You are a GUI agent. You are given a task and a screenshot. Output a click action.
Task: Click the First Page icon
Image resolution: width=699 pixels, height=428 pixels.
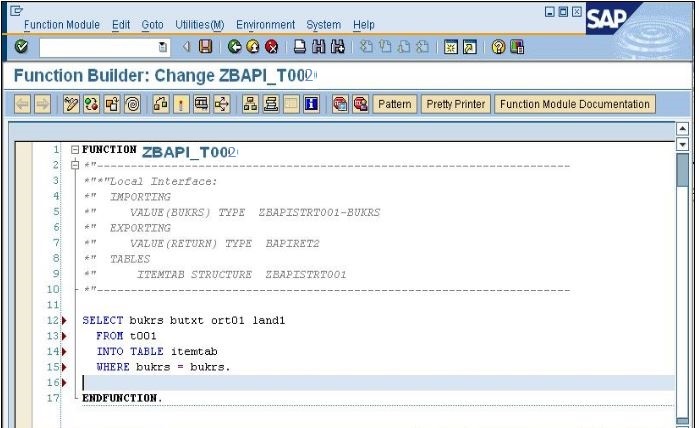click(366, 46)
